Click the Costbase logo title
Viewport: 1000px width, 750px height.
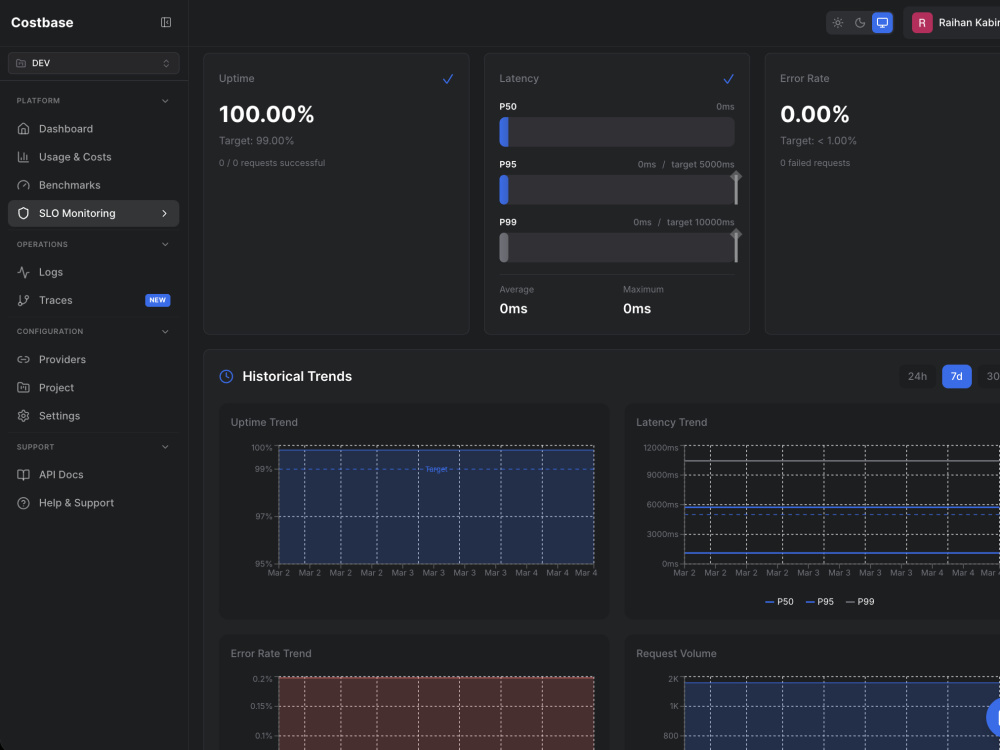pyautogui.click(x=42, y=22)
